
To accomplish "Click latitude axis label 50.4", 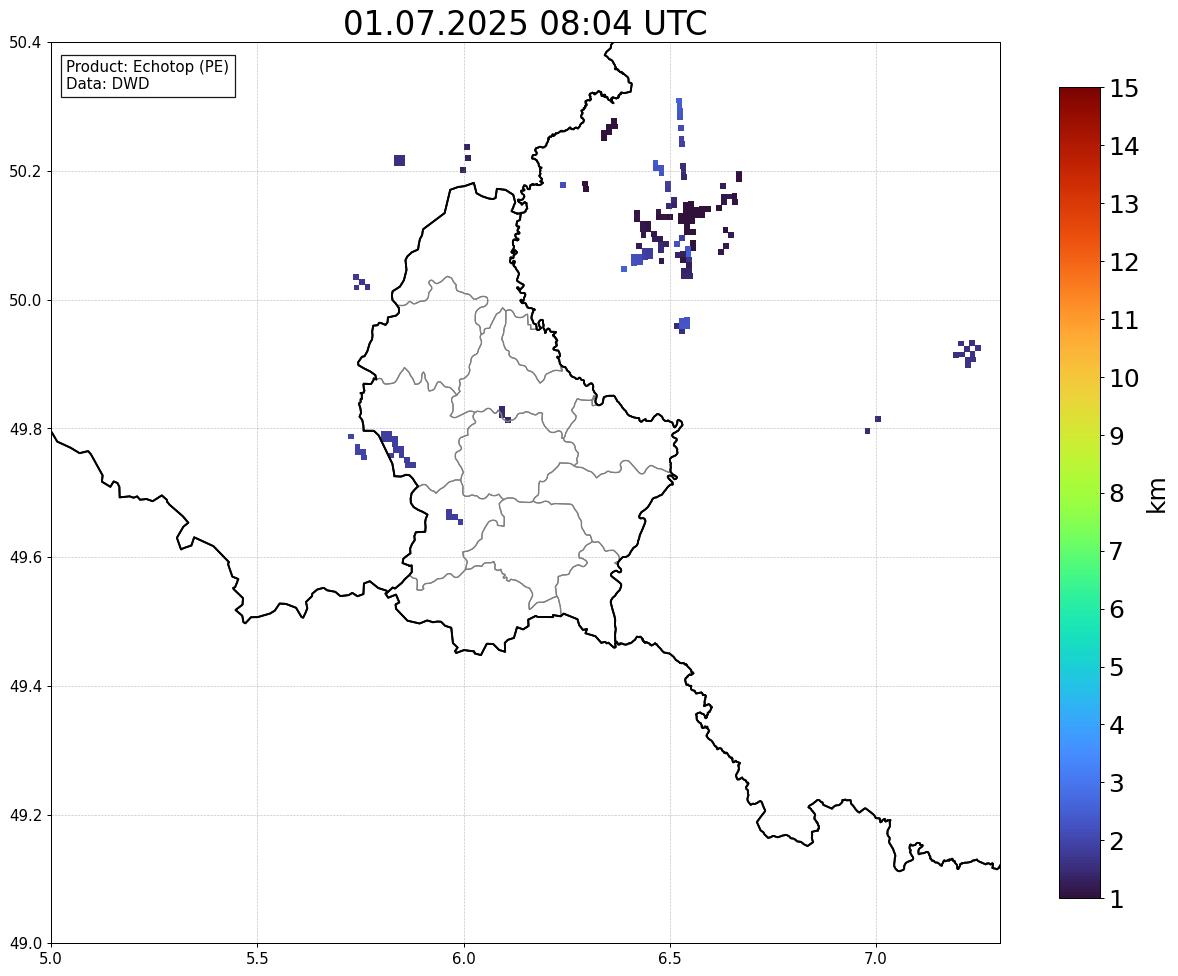I will point(25,43).
